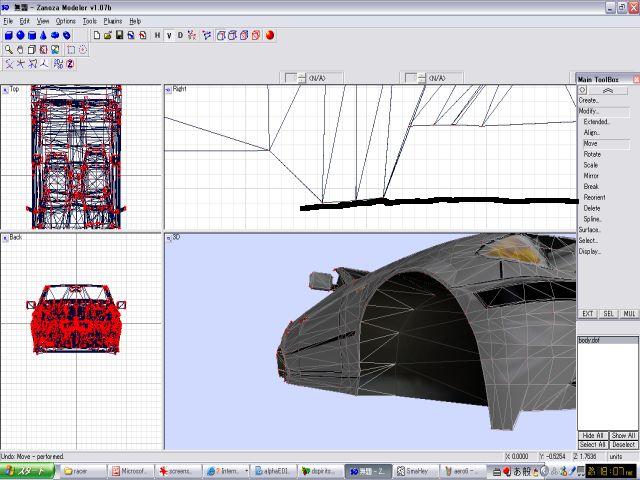Click the Open folder toolbar icon

click(x=107, y=35)
